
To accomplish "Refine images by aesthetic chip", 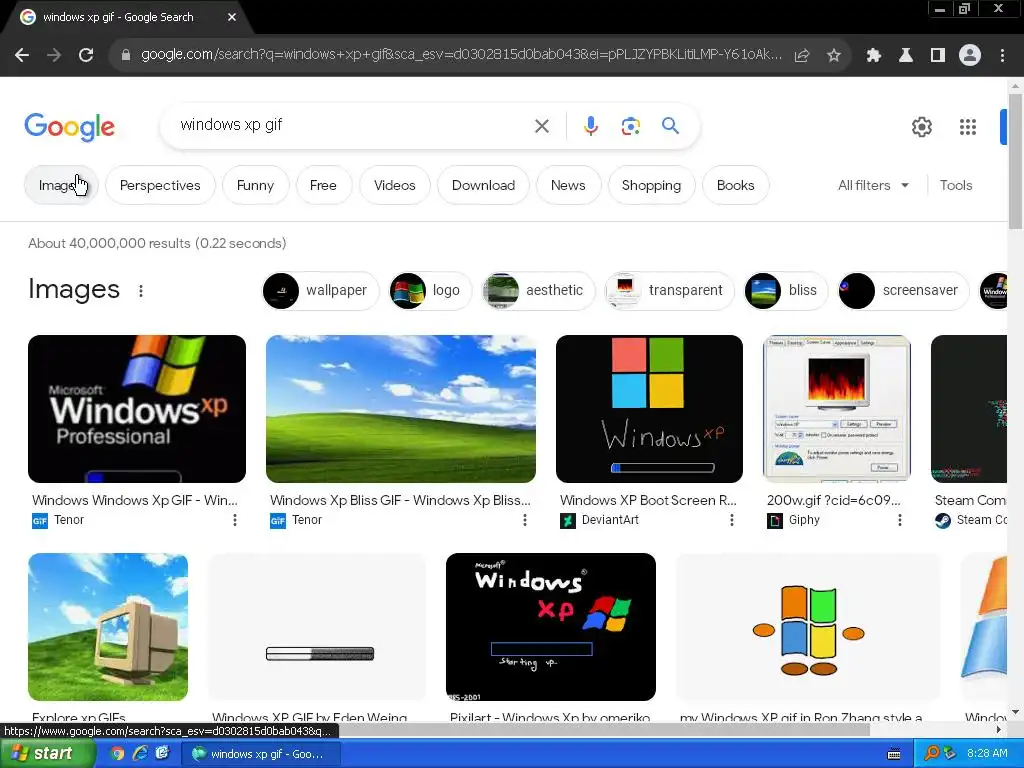I will (x=538, y=291).
